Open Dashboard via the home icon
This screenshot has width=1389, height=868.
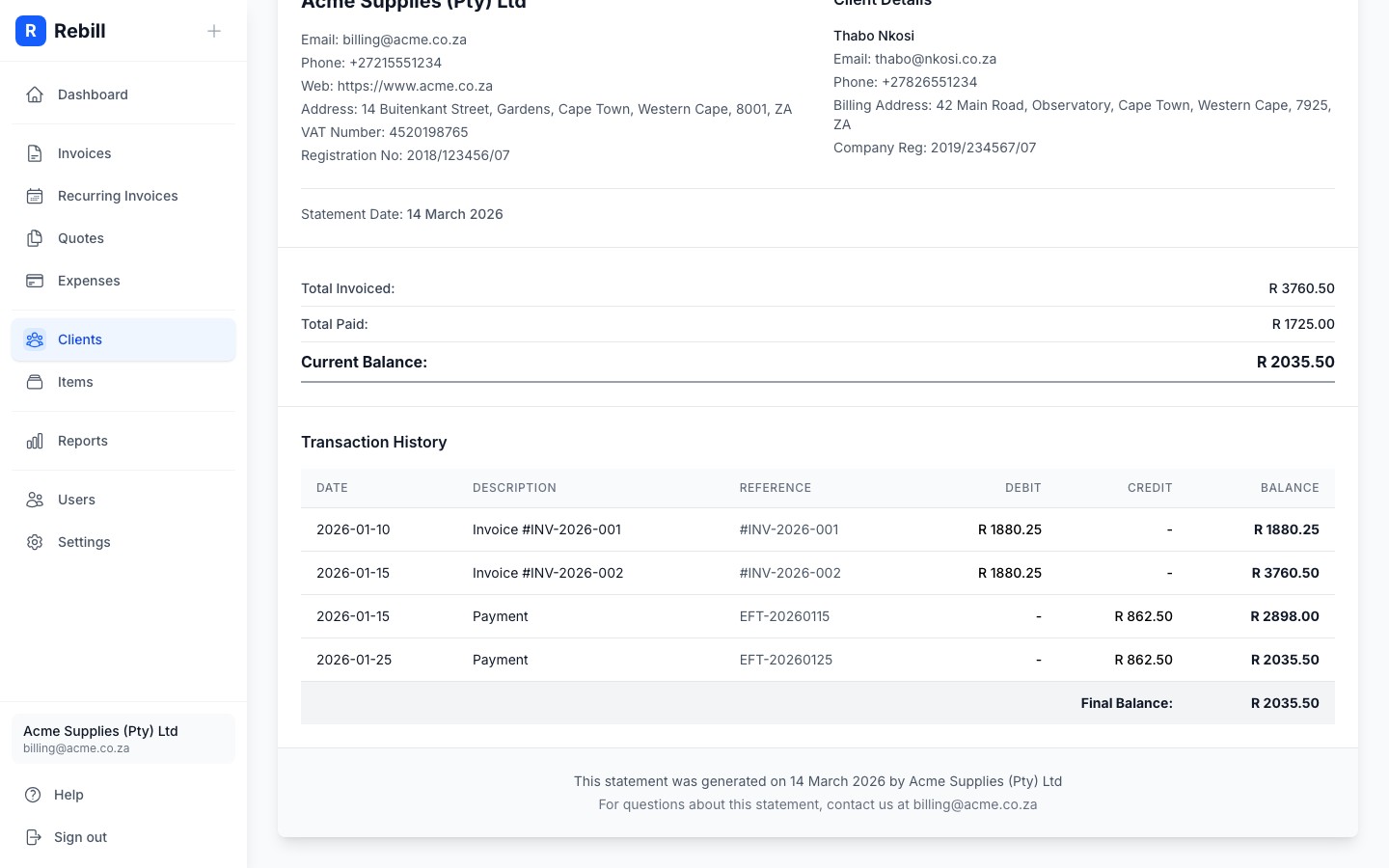(x=35, y=95)
